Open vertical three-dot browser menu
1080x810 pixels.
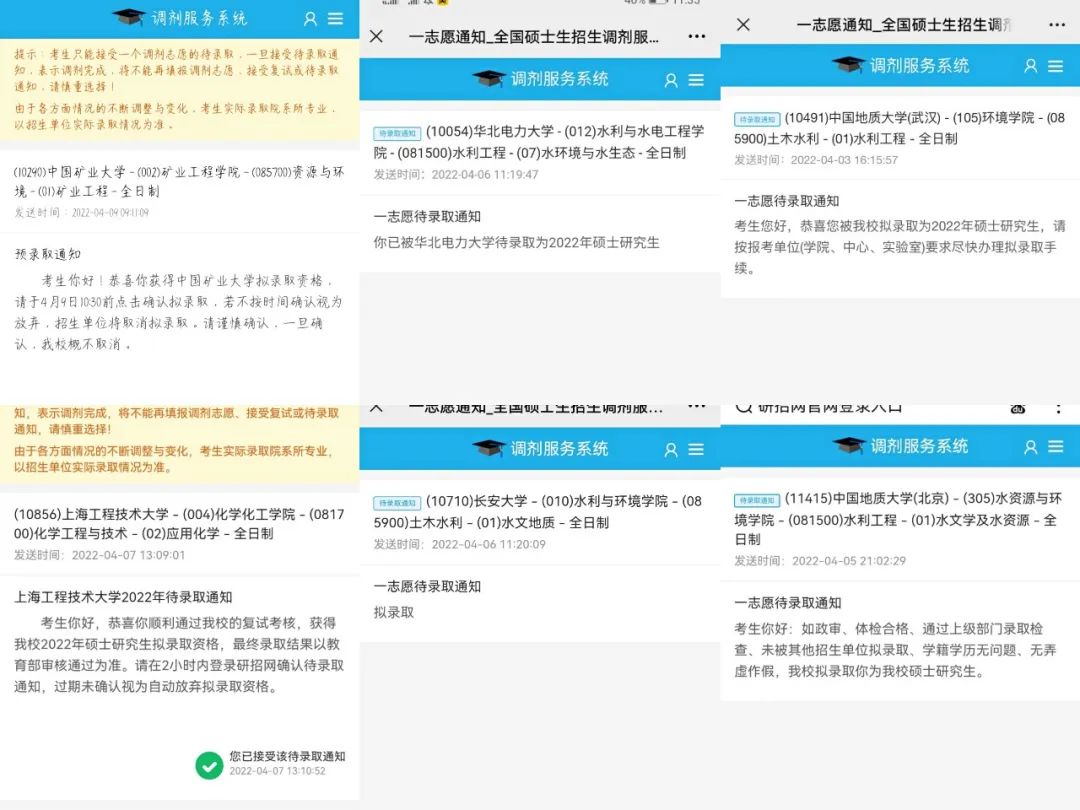pyautogui.click(x=1058, y=407)
